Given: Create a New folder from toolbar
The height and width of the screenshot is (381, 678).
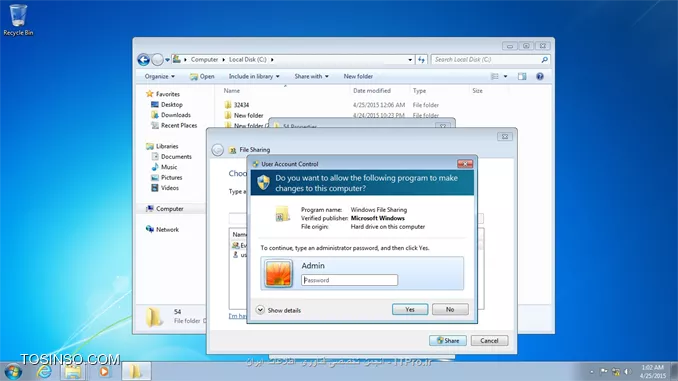Looking at the screenshot, I should coord(358,76).
